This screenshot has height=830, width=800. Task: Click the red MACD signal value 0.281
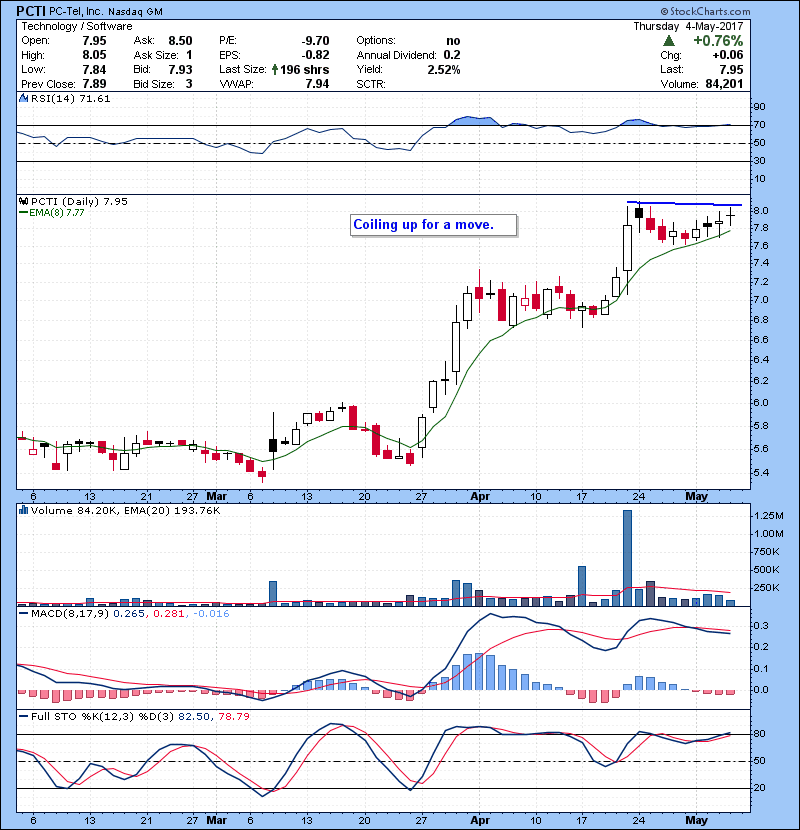tap(169, 614)
